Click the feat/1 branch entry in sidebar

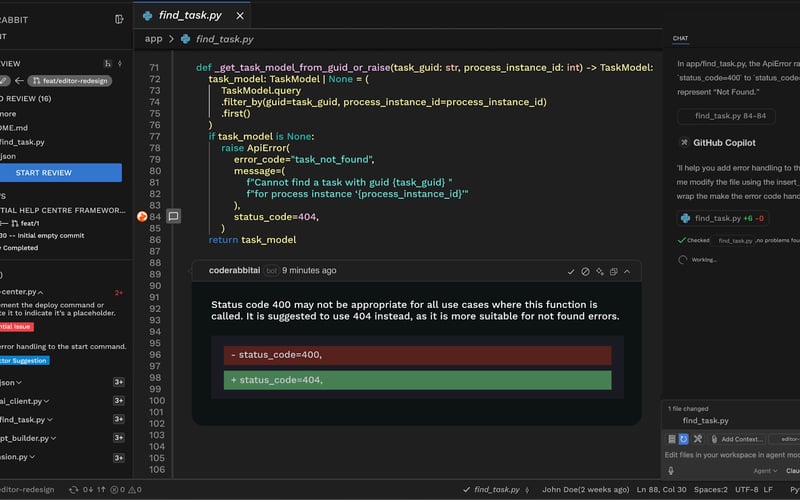click(x=24, y=223)
